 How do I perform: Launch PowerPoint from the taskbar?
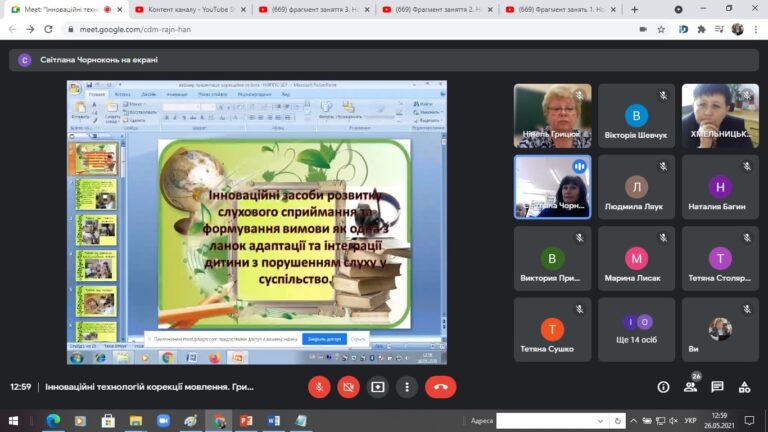tap(246, 421)
